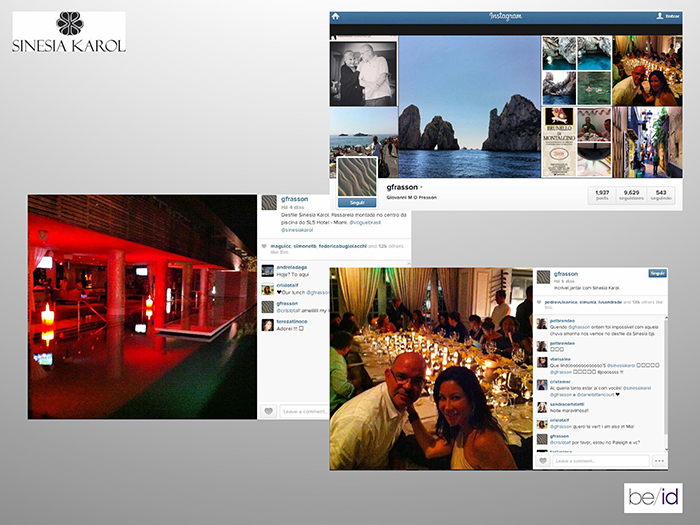Click scroll-down arrow of dinner comments

665,448
